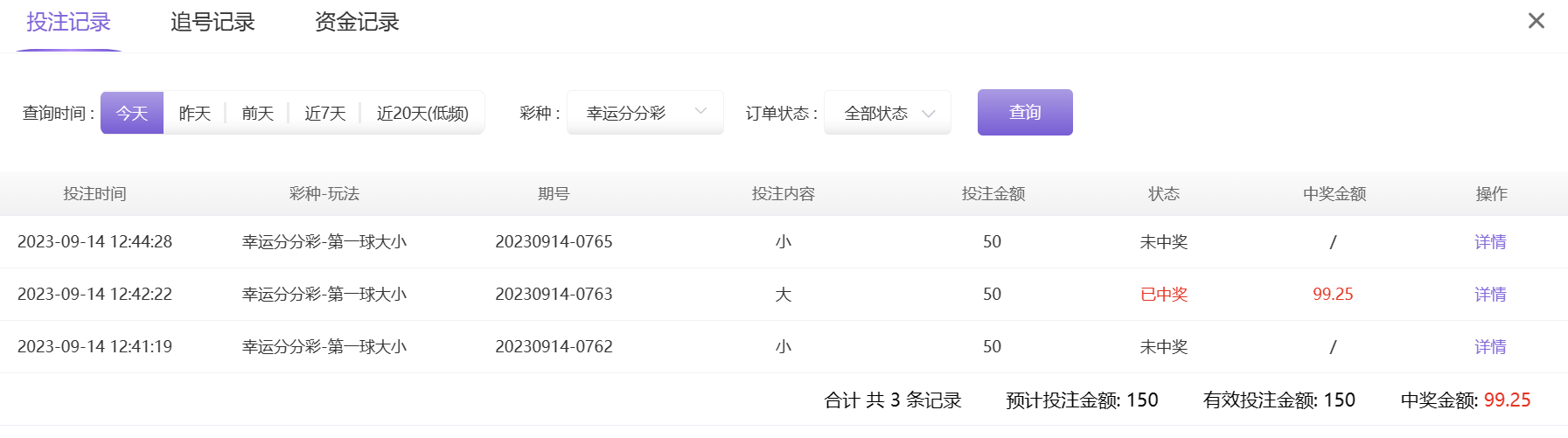The image size is (1568, 438).
Task: Click the 99.25 winning amount in row two
Action: point(1333,295)
